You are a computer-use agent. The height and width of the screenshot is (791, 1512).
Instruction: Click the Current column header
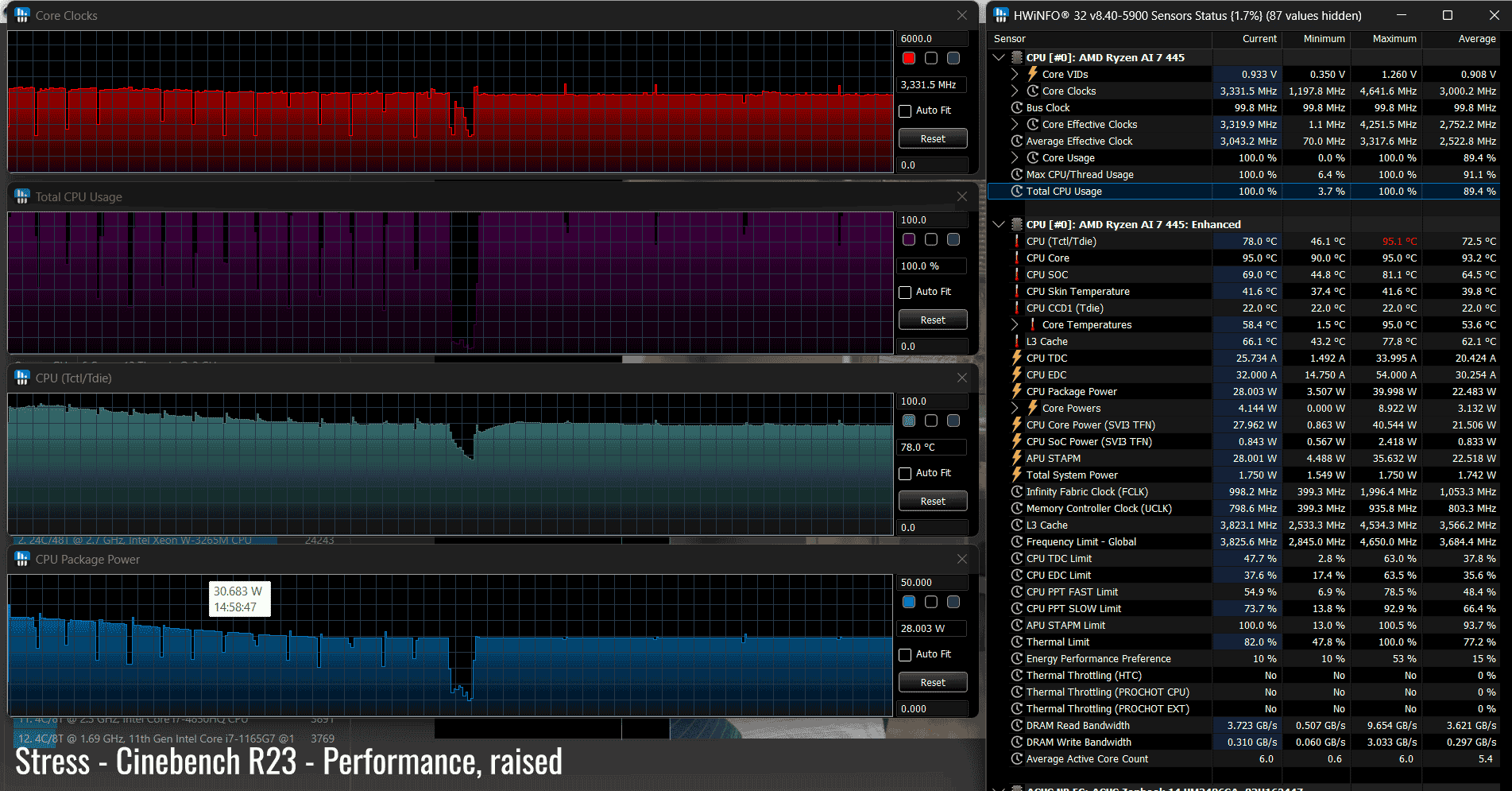[1247, 38]
